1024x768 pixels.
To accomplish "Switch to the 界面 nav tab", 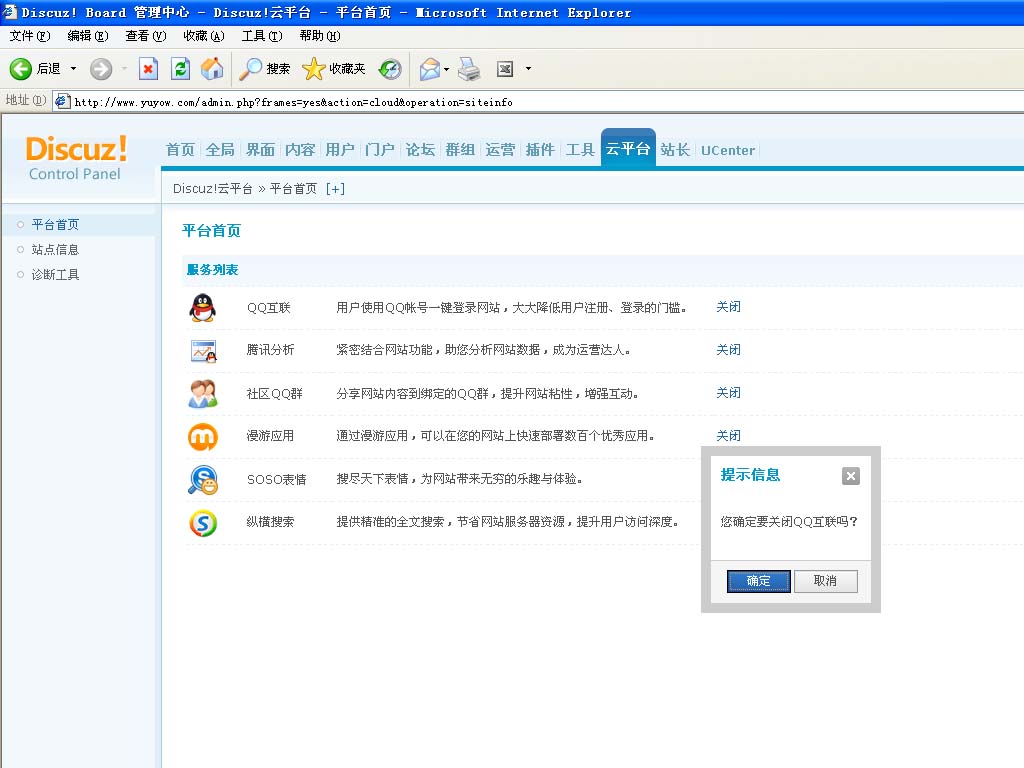I will [x=260, y=150].
